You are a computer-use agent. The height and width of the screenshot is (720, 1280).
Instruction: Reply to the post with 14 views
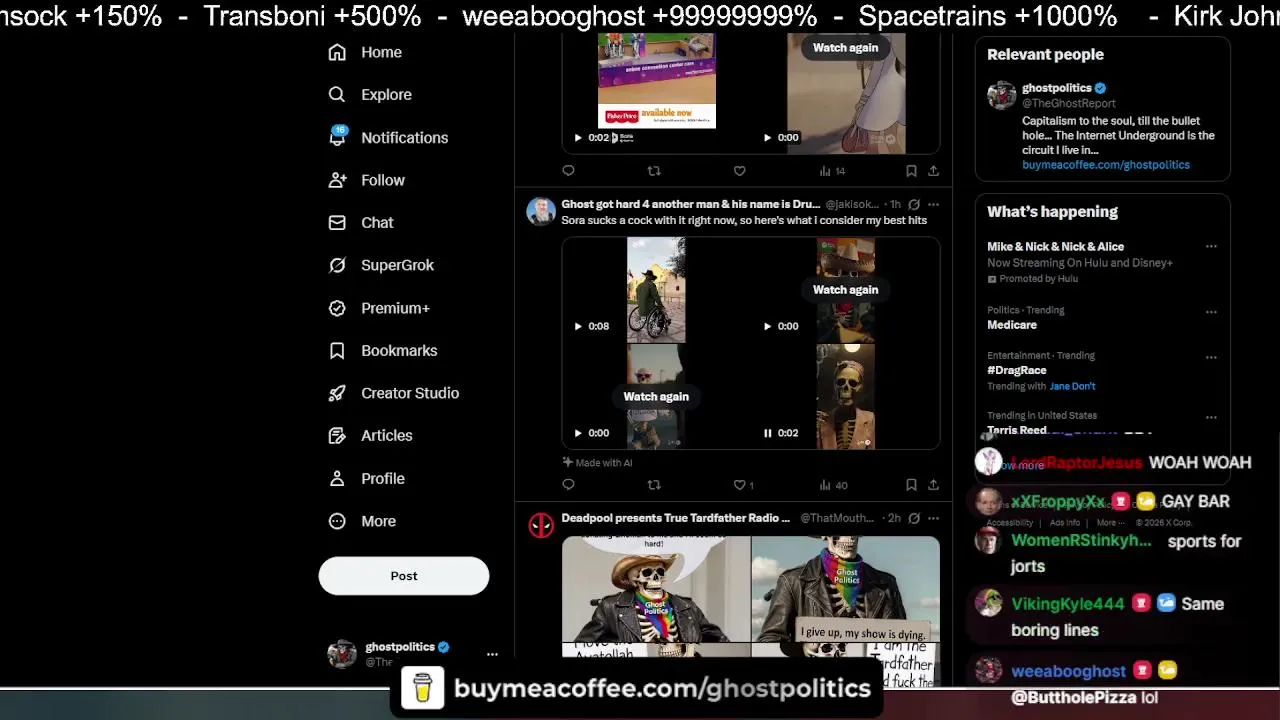(x=568, y=171)
